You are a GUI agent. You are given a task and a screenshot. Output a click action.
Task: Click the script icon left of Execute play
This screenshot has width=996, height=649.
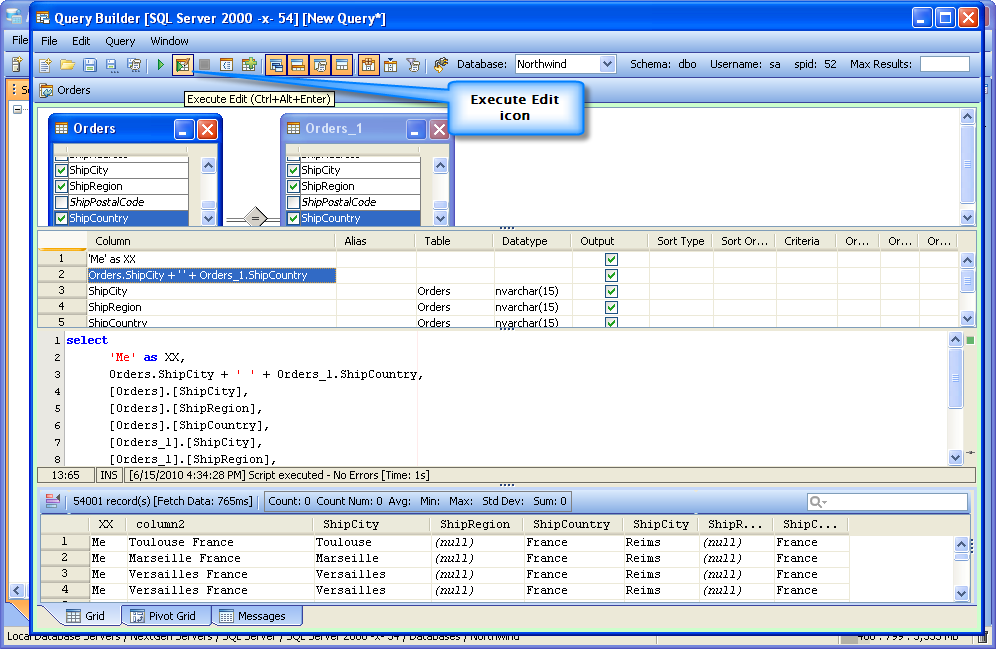click(134, 65)
